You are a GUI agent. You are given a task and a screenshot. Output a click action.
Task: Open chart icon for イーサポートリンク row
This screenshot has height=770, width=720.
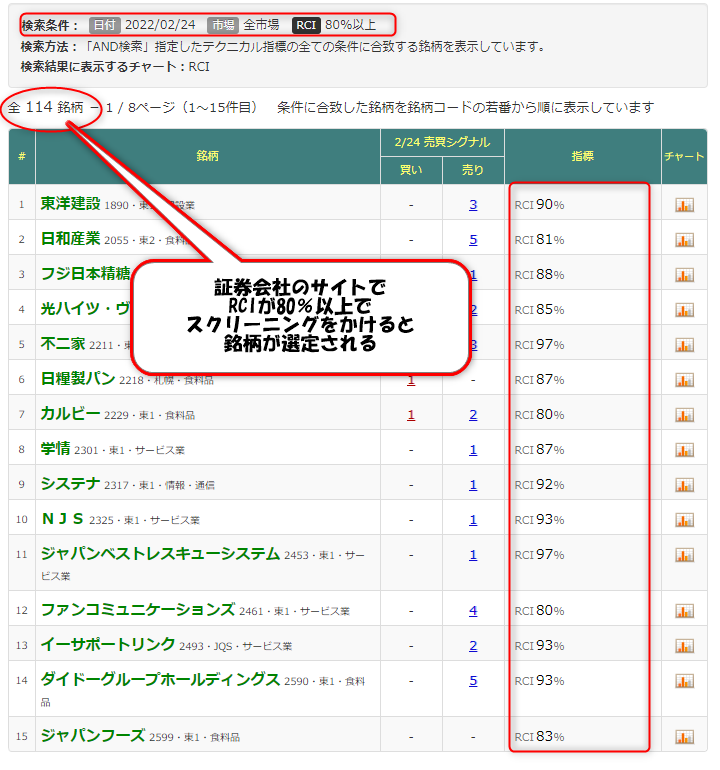click(684, 646)
